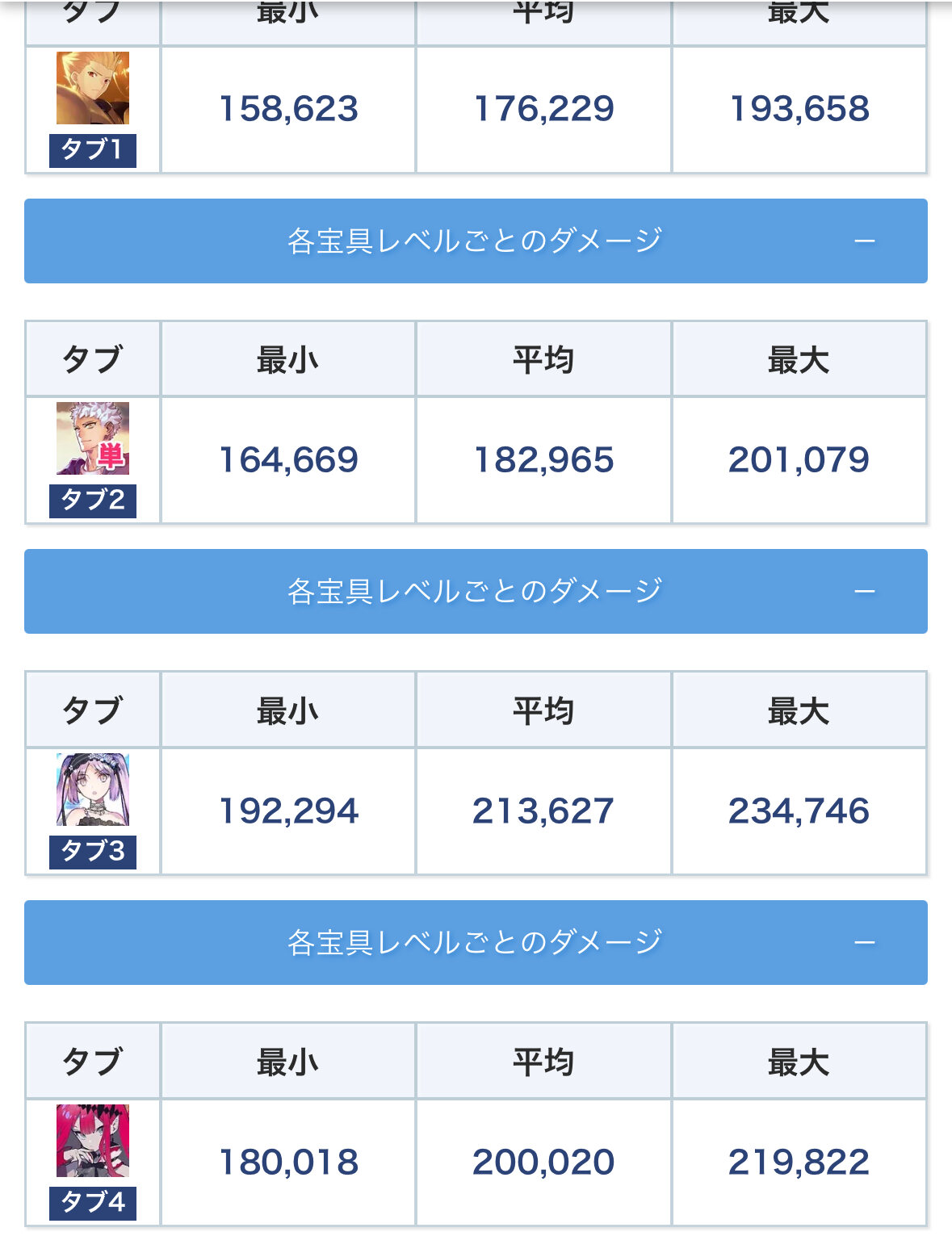Click the Tab 1 blonde servant portrait
952x1236 pixels.
click(x=93, y=88)
